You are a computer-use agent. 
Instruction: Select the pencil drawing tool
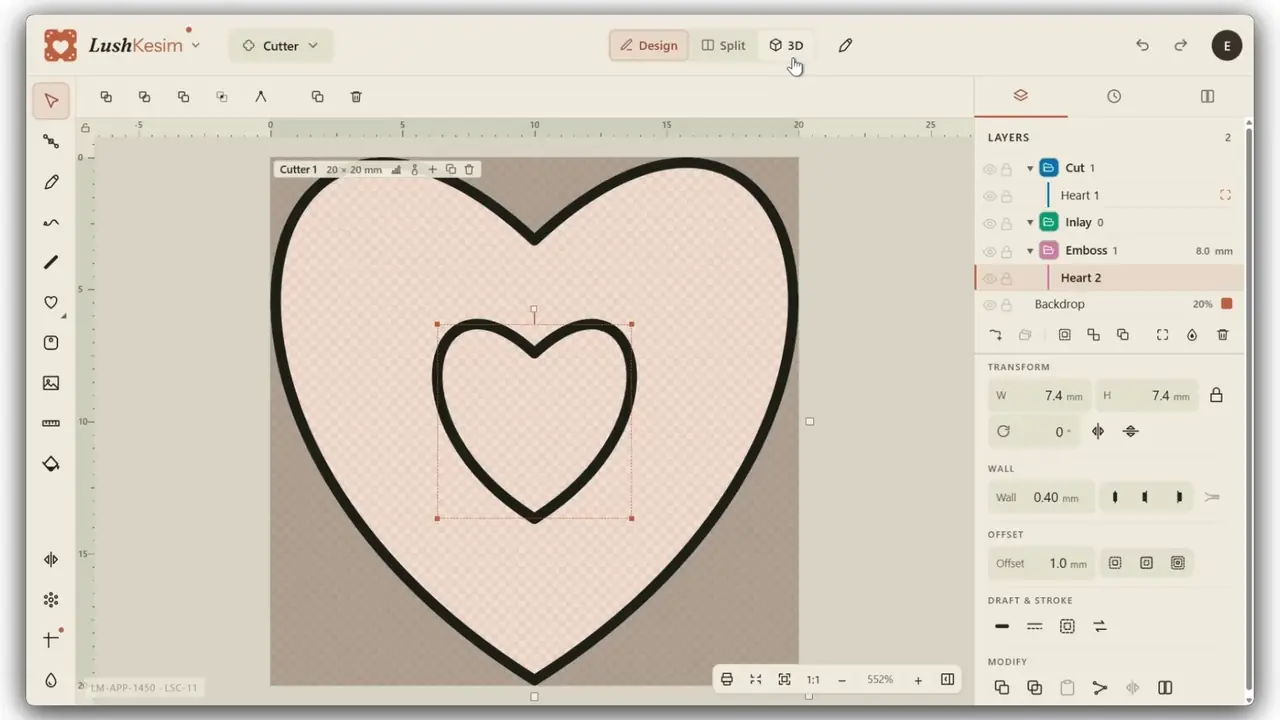(51, 182)
